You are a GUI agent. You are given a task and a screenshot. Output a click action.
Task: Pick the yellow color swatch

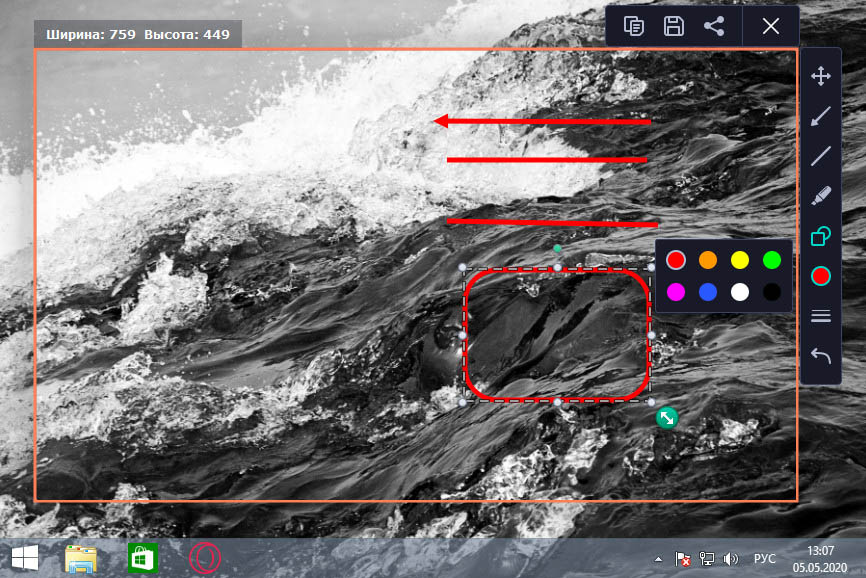pos(740,260)
